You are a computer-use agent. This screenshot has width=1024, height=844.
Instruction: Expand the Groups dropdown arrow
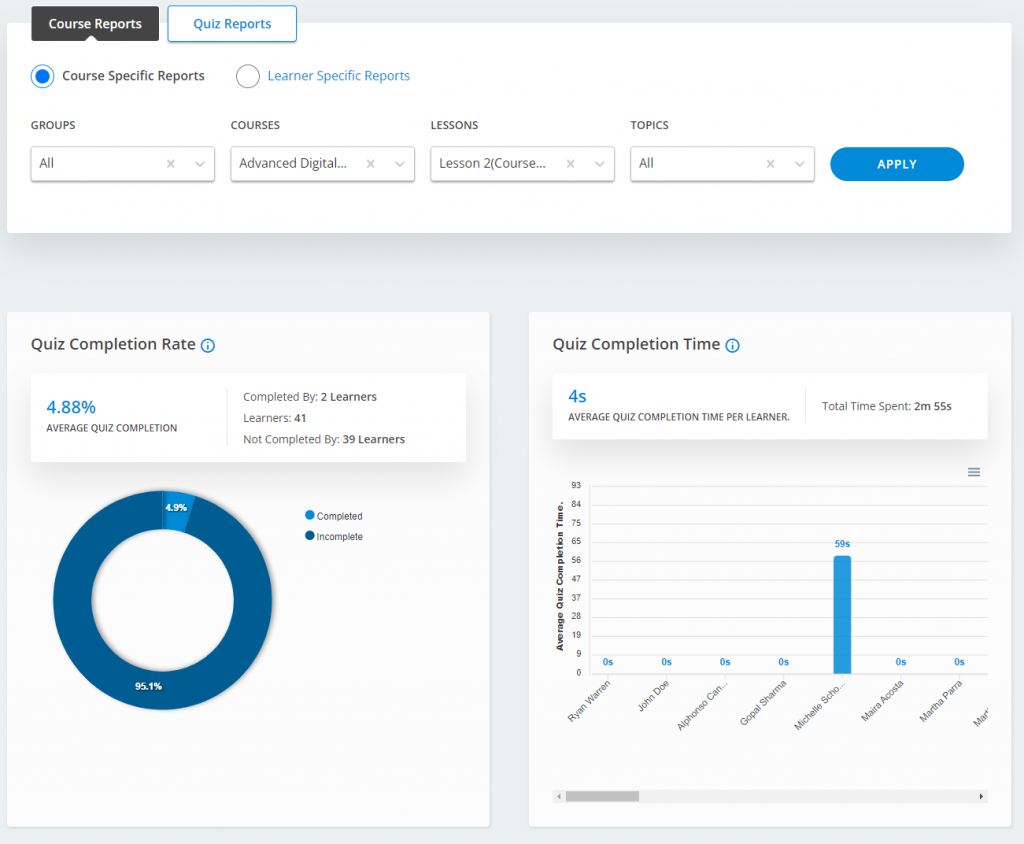(200, 164)
